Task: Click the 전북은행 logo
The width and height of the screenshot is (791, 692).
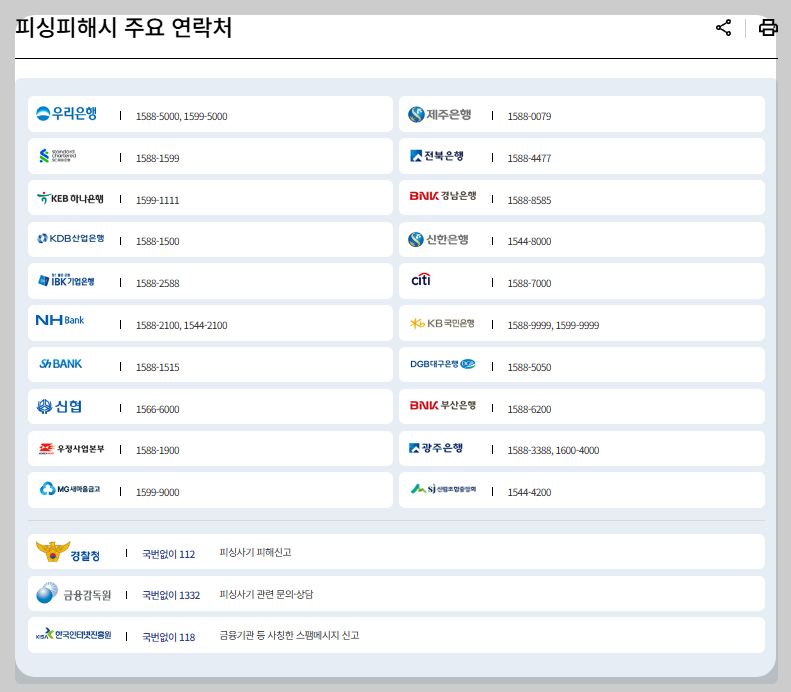Action: pyautogui.click(x=436, y=156)
